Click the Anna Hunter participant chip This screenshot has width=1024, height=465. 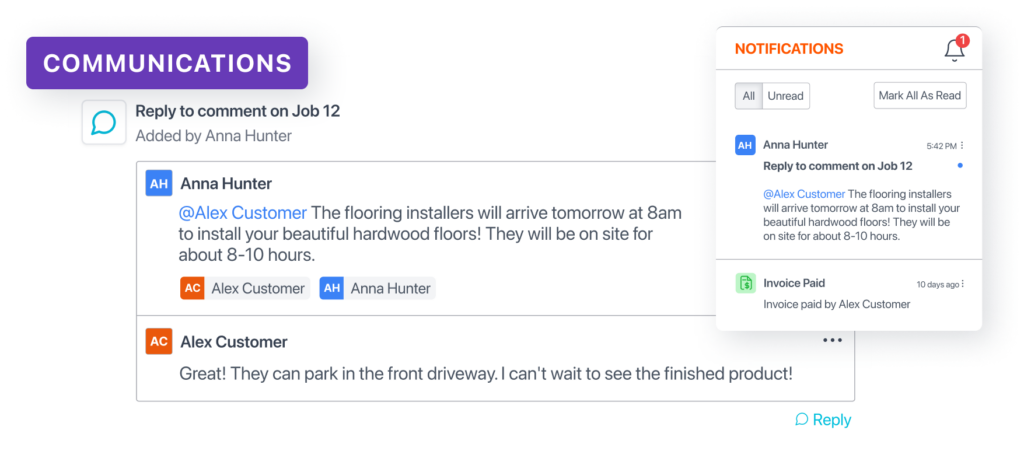click(377, 288)
